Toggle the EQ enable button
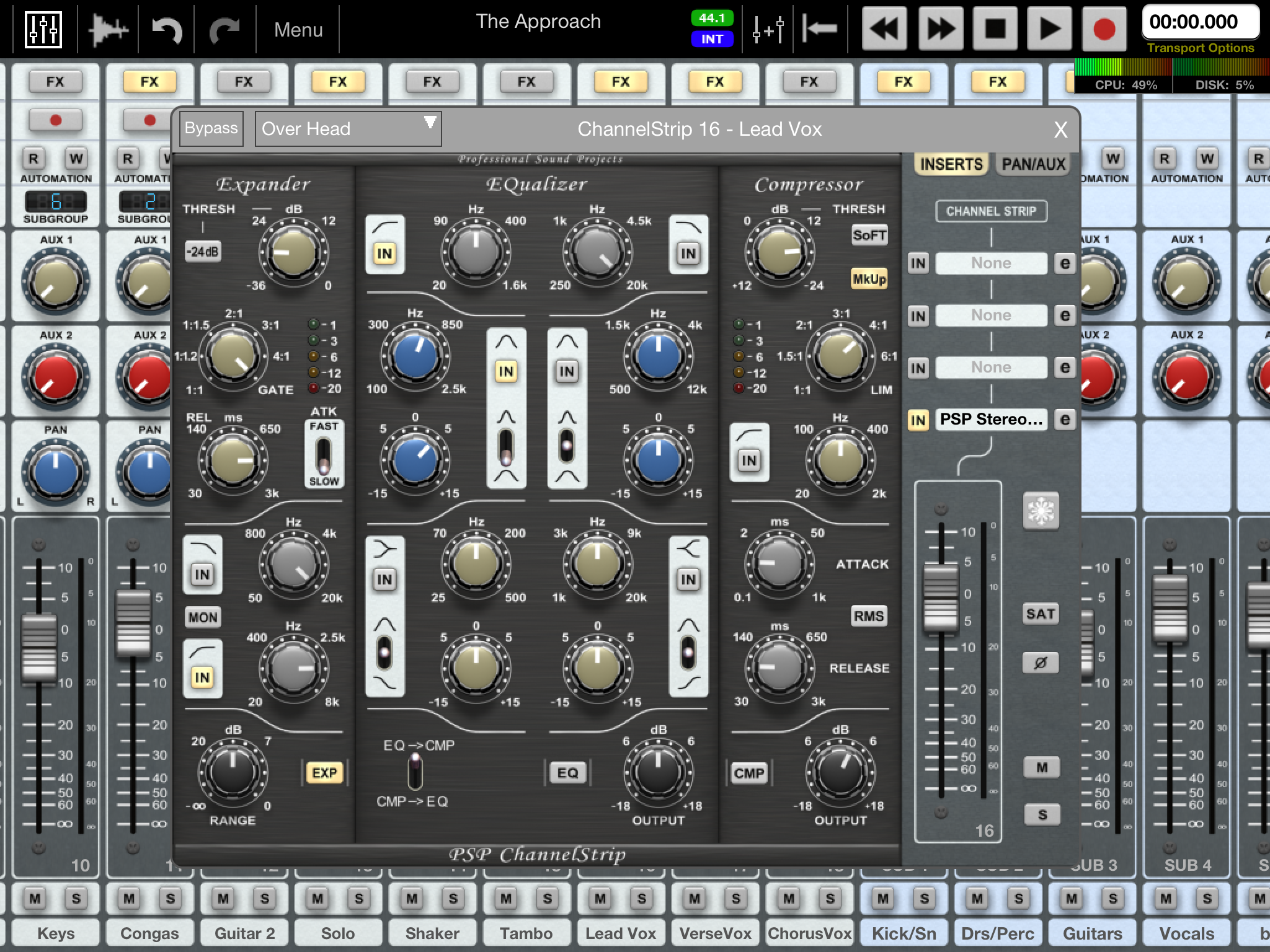Viewport: 1270px width, 952px height. [567, 773]
